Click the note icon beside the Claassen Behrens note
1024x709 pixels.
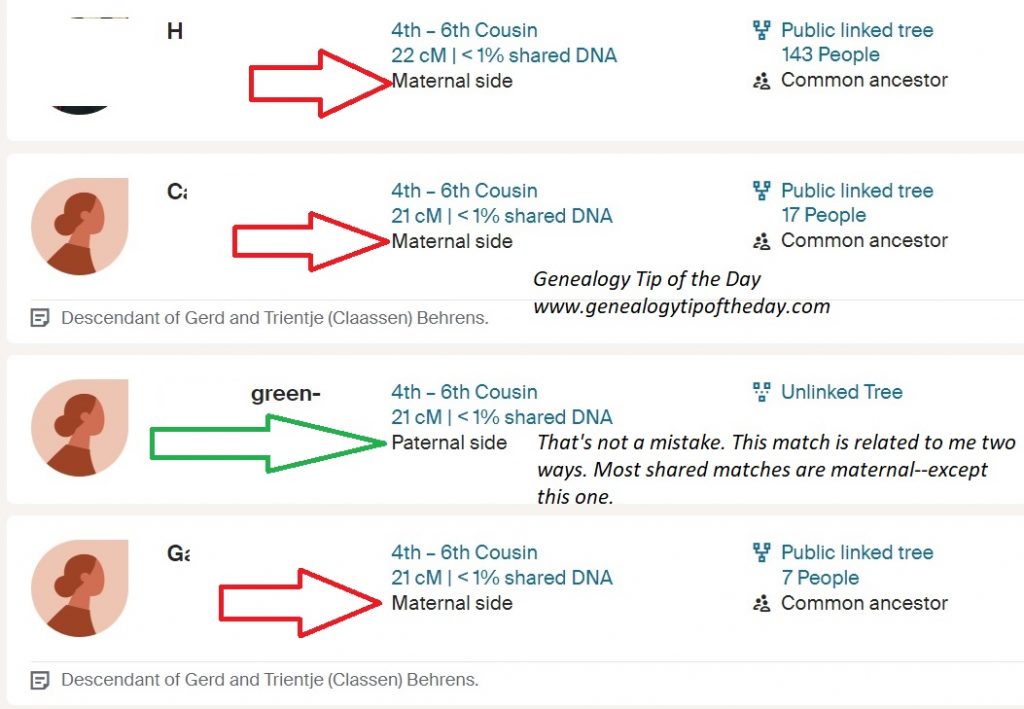40,319
